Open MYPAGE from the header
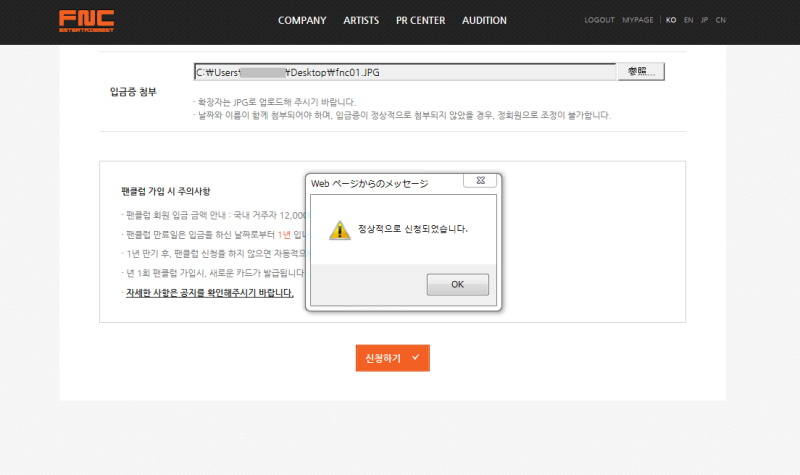The height and width of the screenshot is (475, 800). pyautogui.click(x=638, y=20)
